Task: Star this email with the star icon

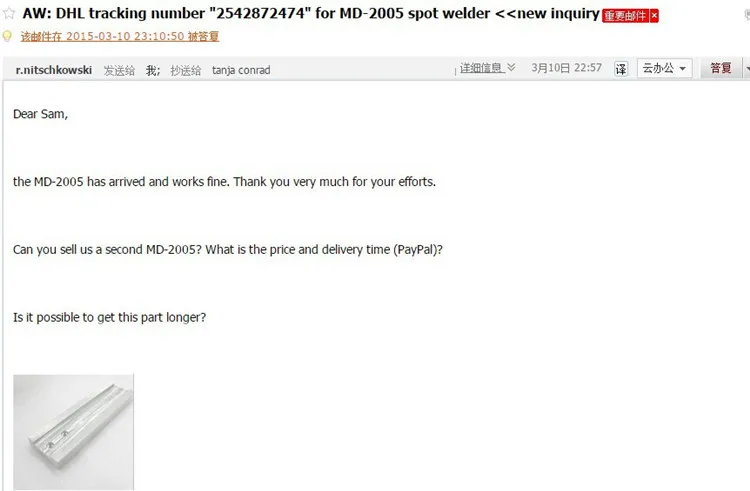Action: point(9,13)
